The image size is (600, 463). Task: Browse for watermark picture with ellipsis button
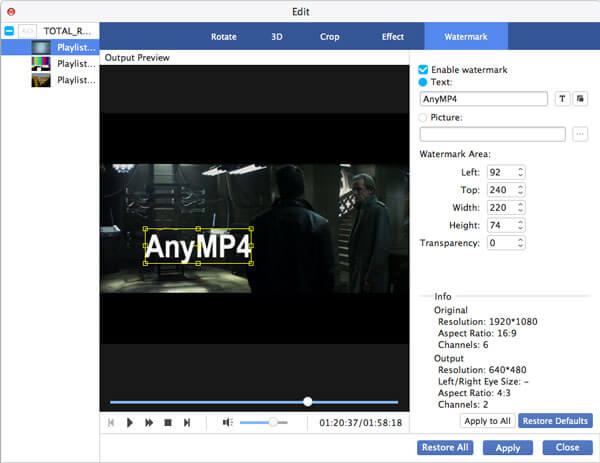580,134
